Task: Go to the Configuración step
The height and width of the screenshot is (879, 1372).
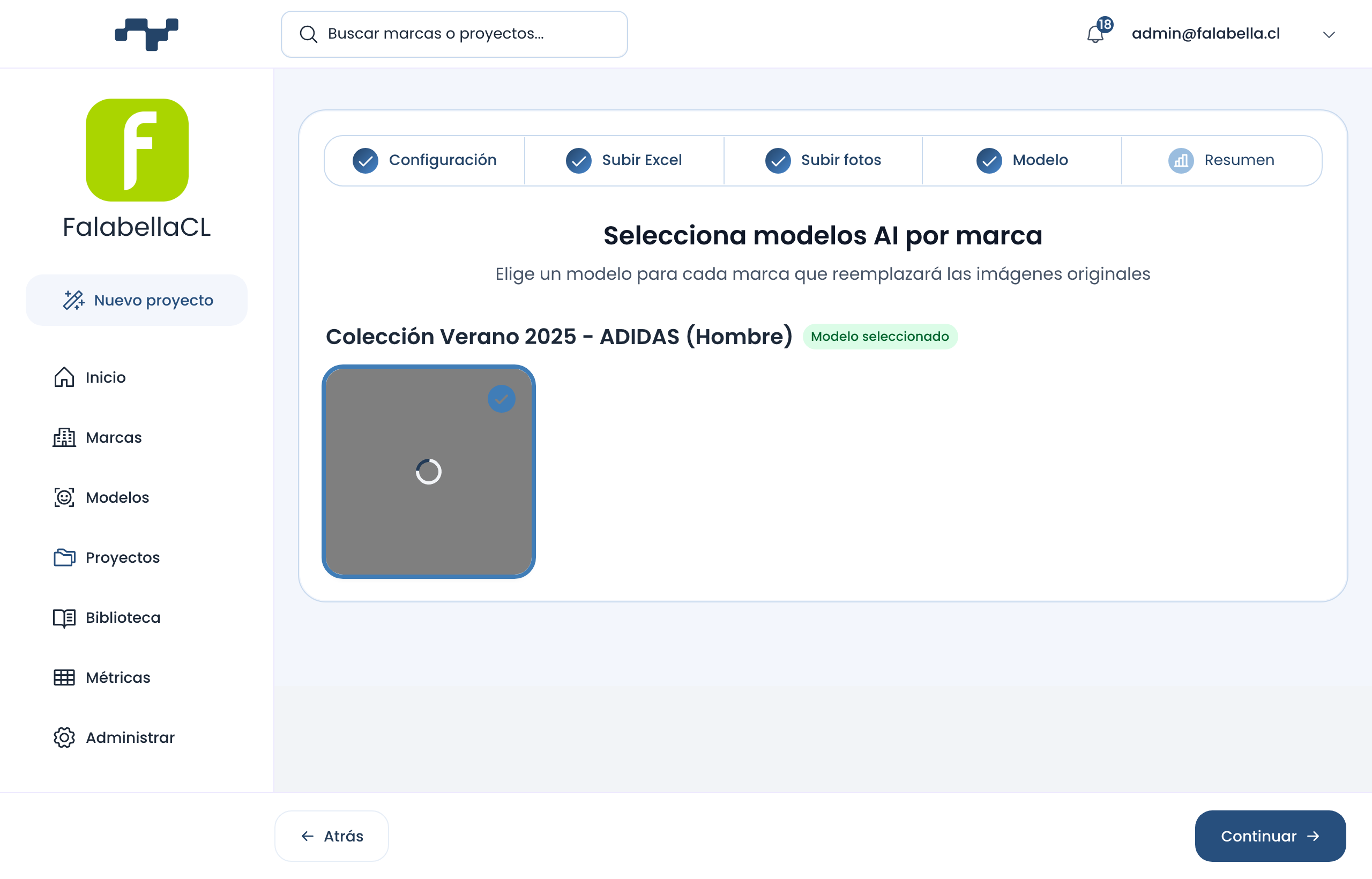Action: pos(424,160)
